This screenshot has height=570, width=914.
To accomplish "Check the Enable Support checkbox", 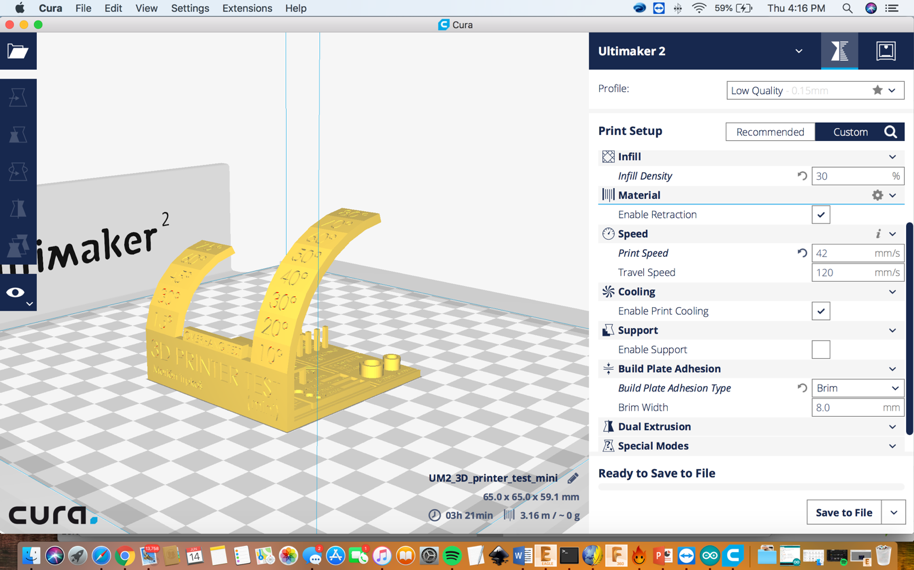I will coord(821,349).
